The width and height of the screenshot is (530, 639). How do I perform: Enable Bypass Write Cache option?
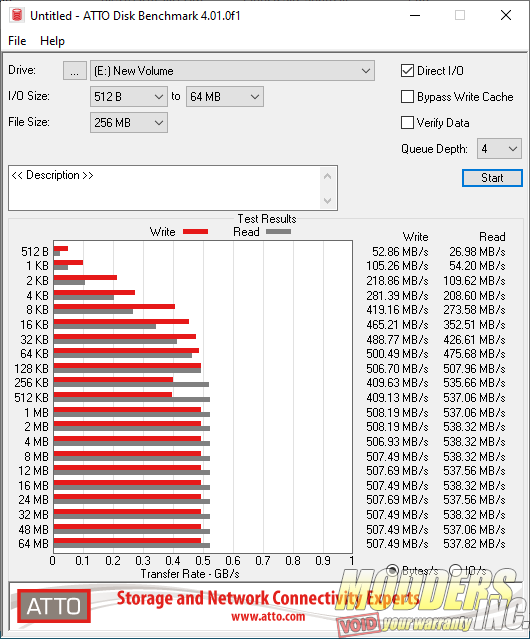point(407,97)
